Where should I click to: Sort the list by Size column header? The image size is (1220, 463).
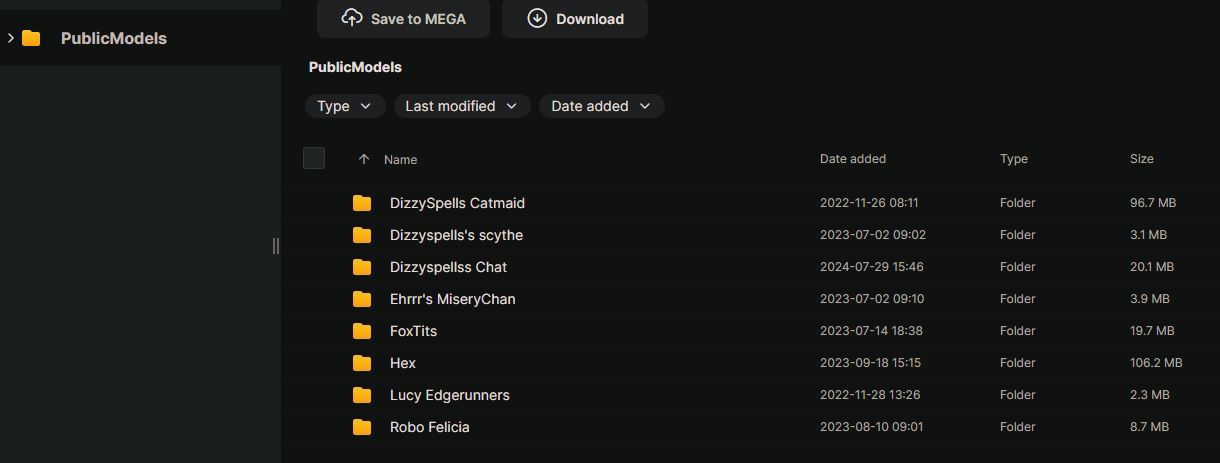coord(1142,159)
